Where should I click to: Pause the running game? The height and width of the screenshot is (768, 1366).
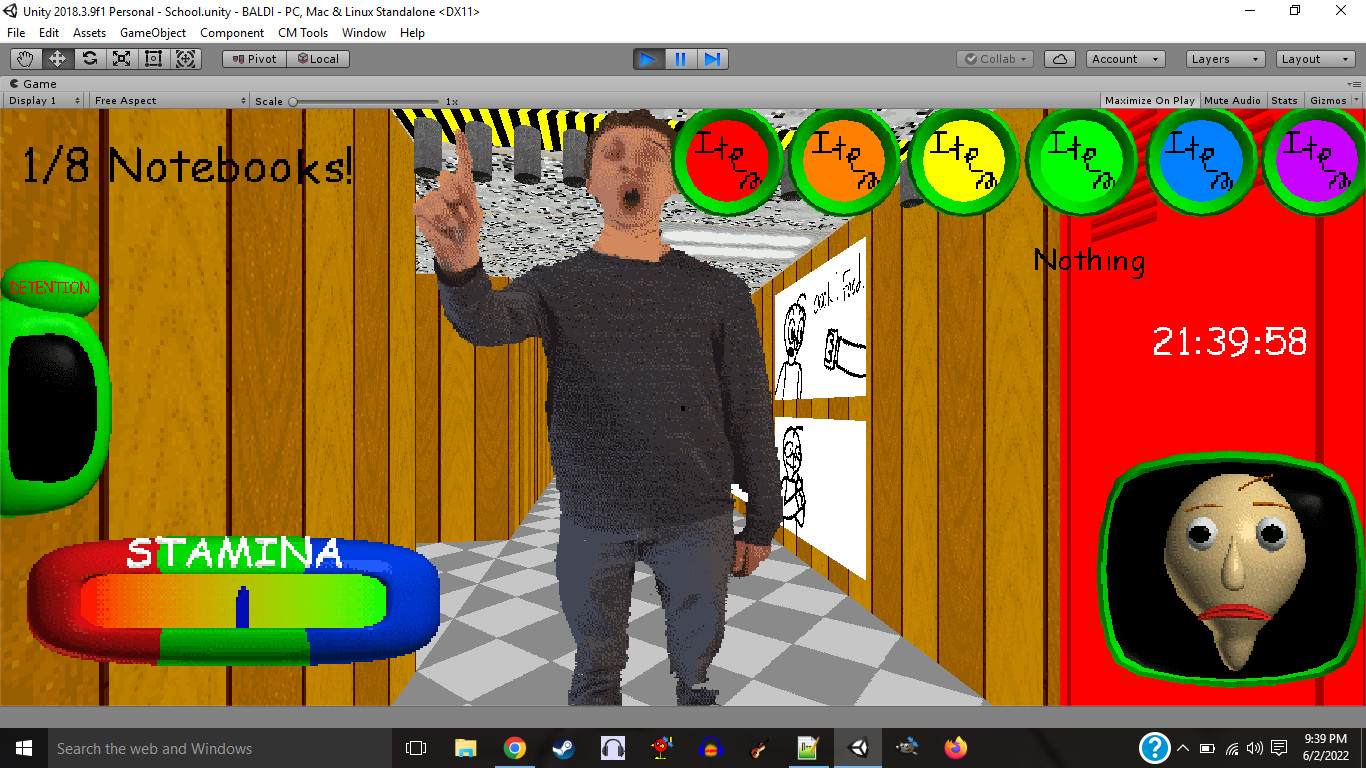tap(680, 59)
